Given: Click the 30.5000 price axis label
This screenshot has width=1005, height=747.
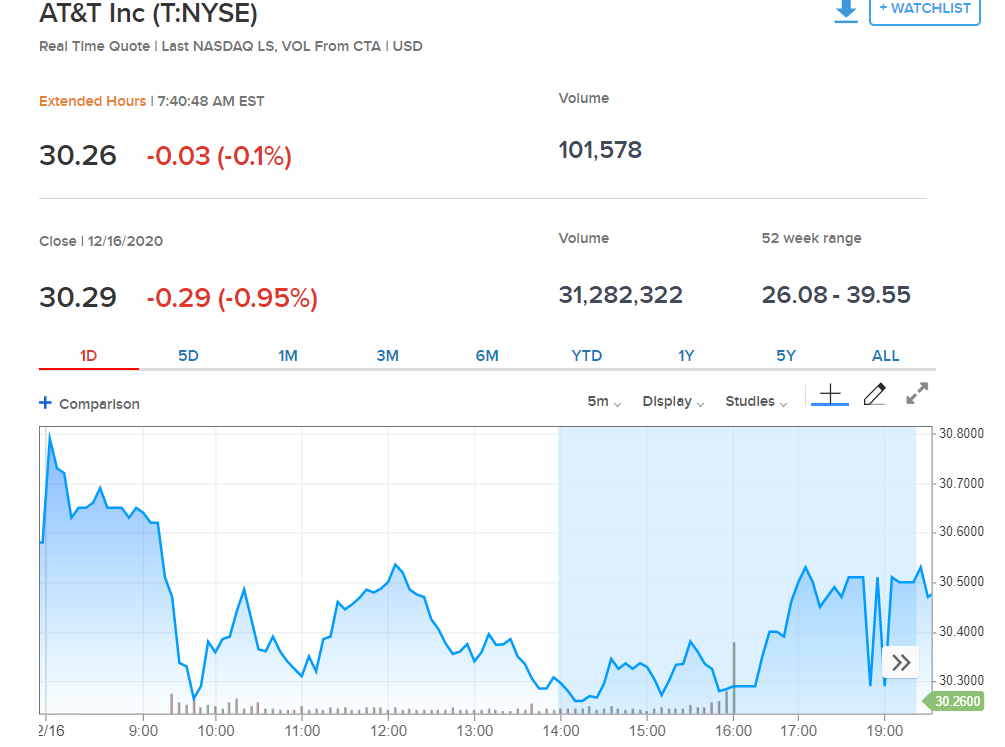Looking at the screenshot, I should coord(961,582).
